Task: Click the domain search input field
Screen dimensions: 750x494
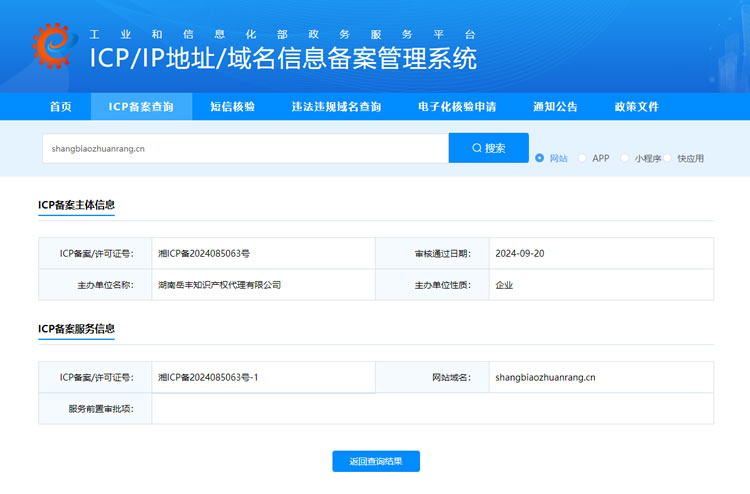Action: click(x=245, y=148)
